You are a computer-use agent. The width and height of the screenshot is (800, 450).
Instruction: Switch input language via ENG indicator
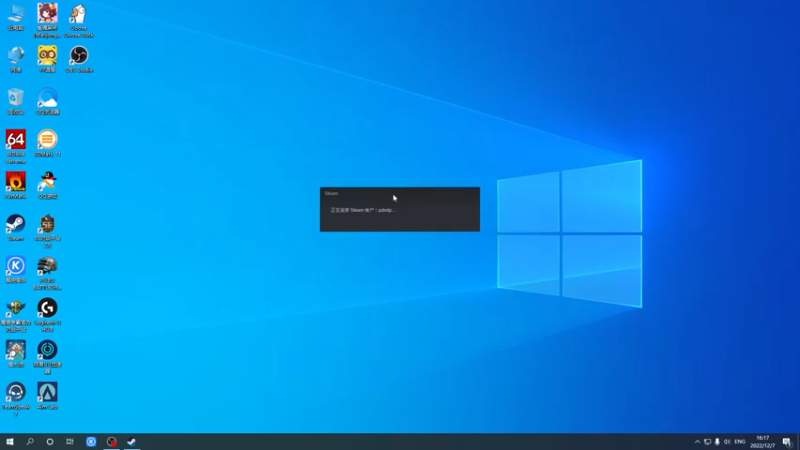[x=740, y=442]
